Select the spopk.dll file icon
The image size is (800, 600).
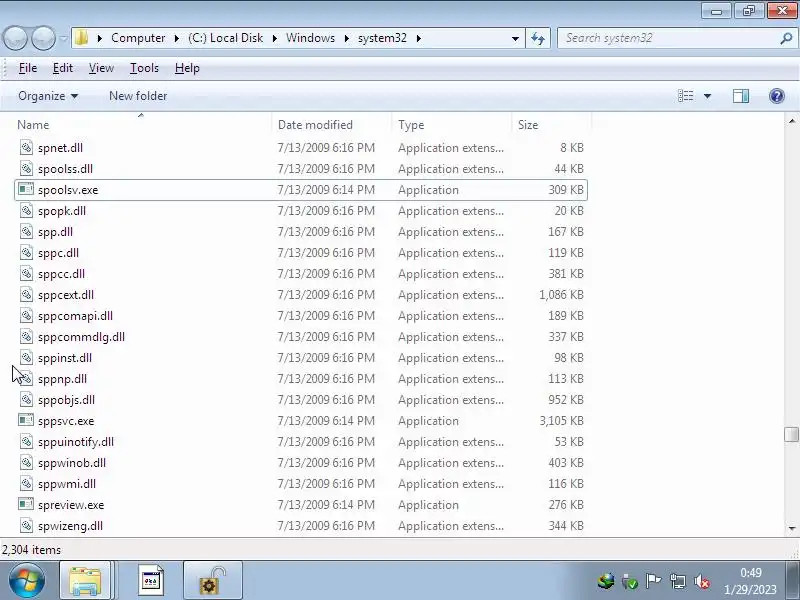[27, 211]
